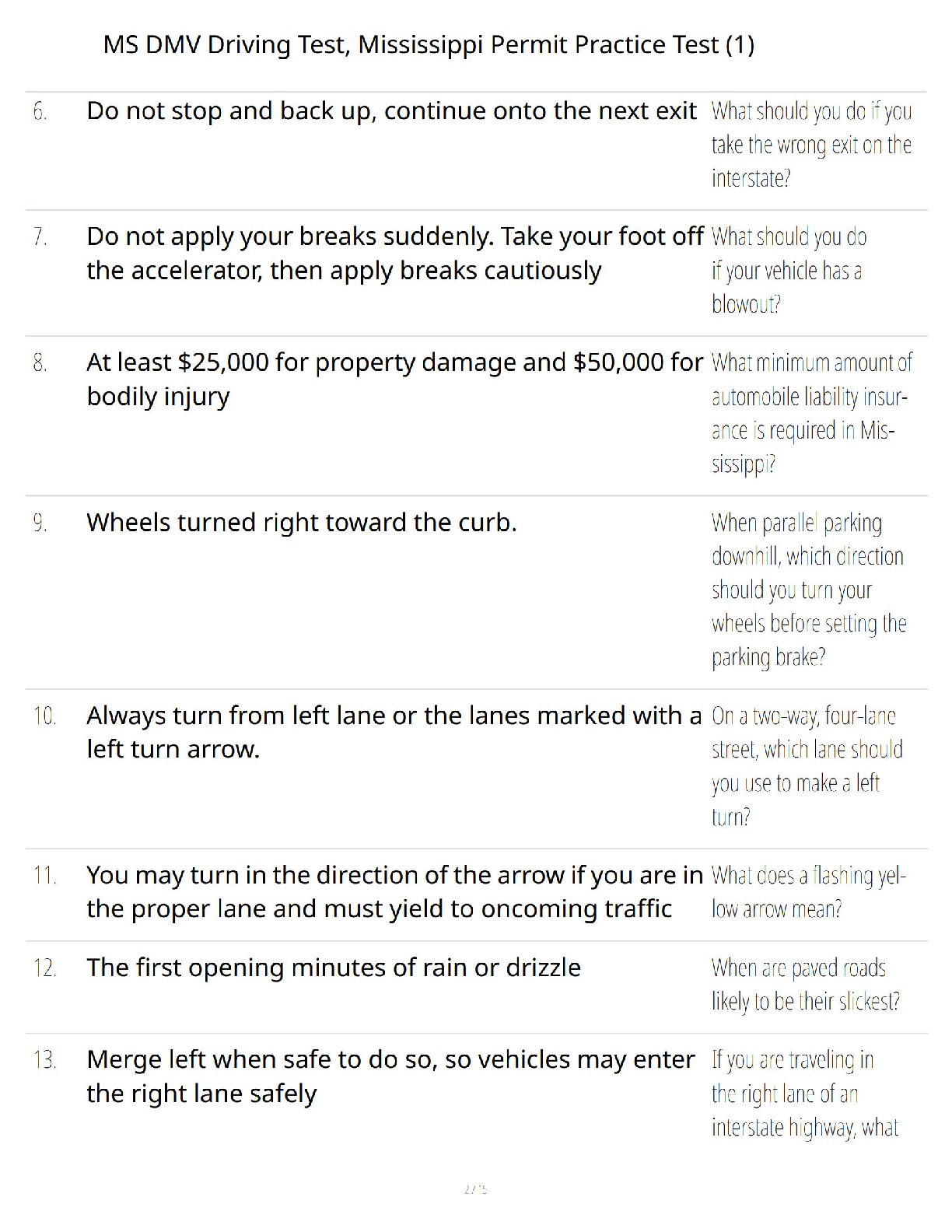Click the question about wrong interstate exit
The image size is (952, 1232).
point(811,145)
